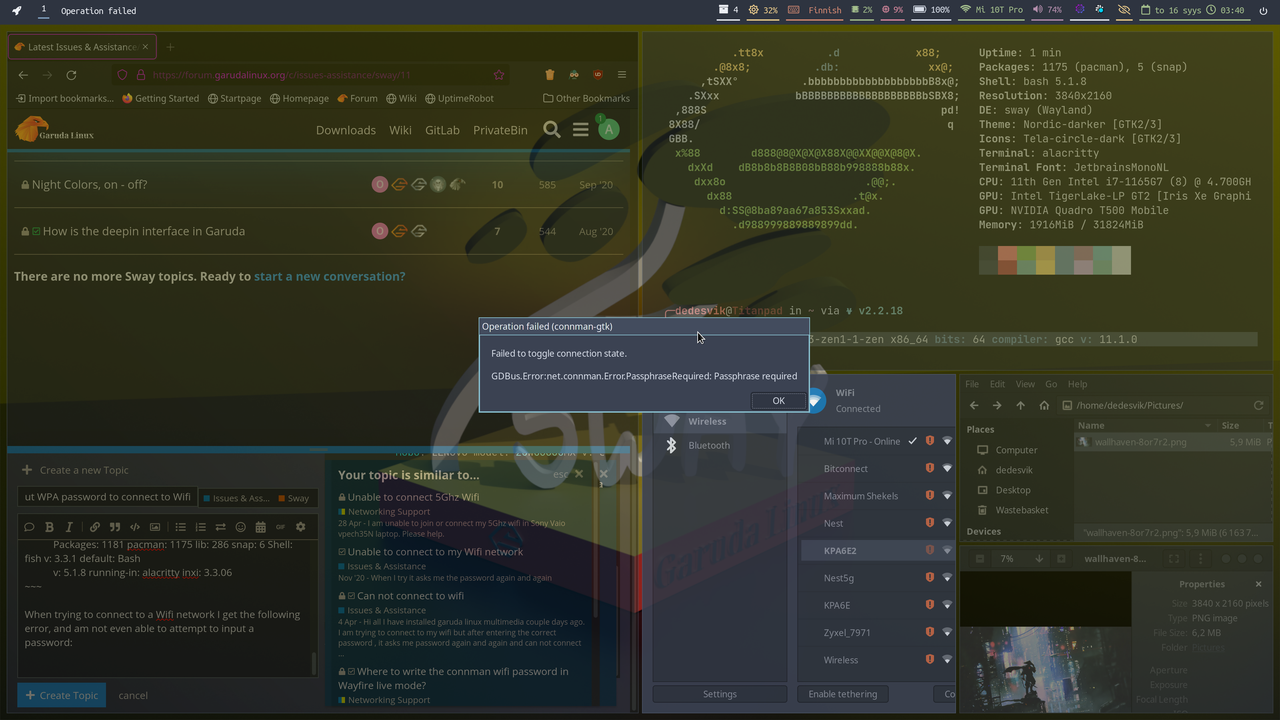Open the Garuda forum hamburger menu
The height and width of the screenshot is (720, 1280).
pyautogui.click(x=580, y=130)
